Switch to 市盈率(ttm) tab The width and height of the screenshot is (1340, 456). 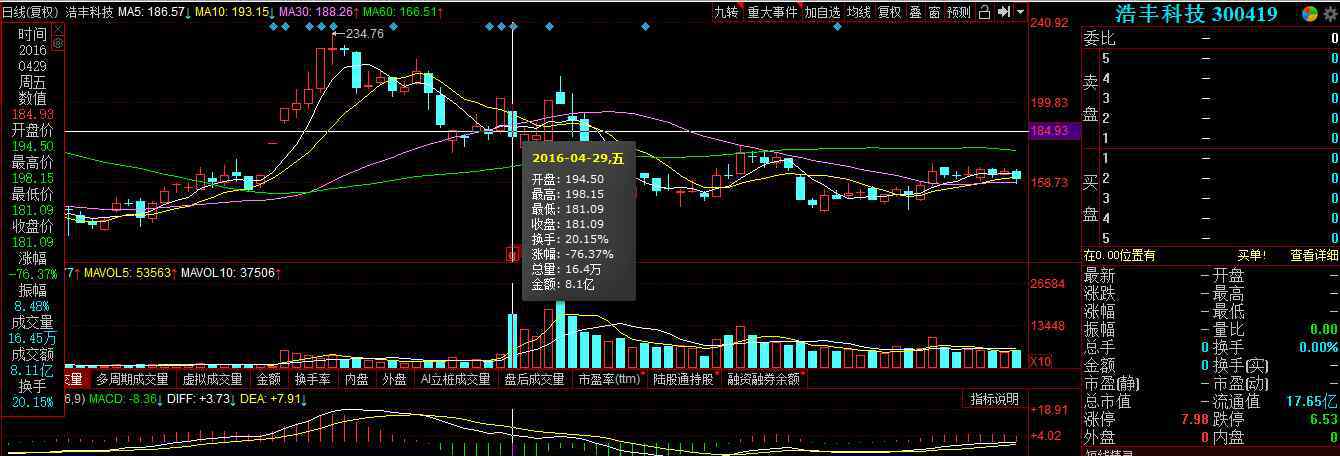pyautogui.click(x=609, y=380)
